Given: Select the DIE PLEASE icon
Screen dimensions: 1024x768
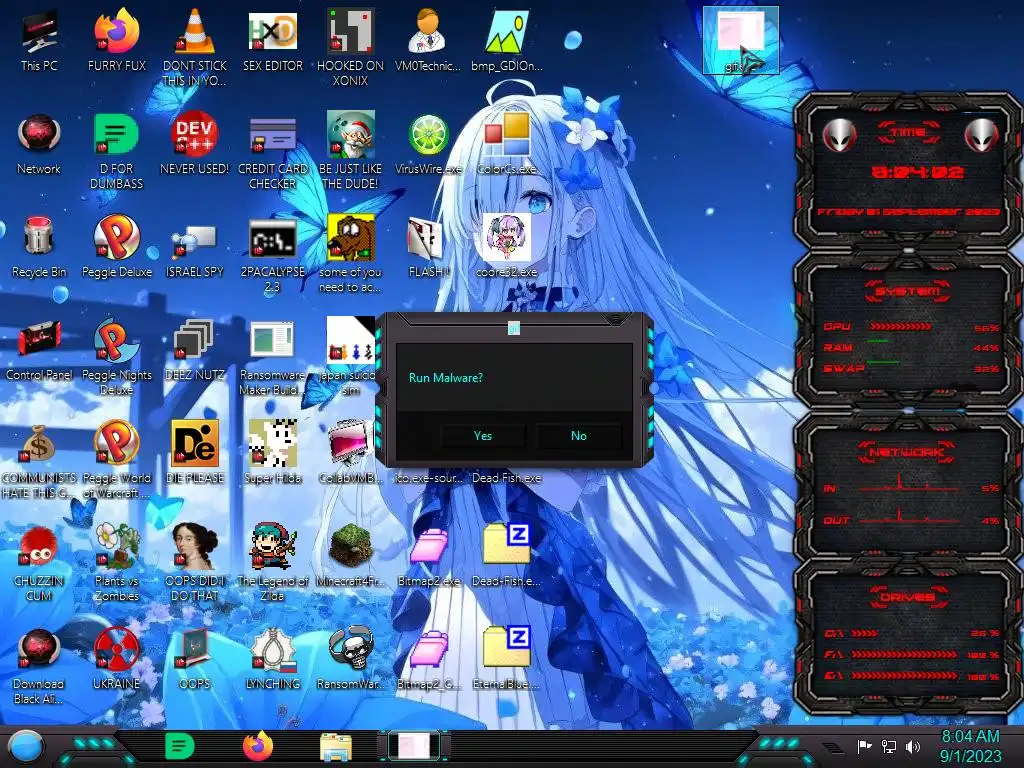Looking at the screenshot, I should pyautogui.click(x=195, y=453).
